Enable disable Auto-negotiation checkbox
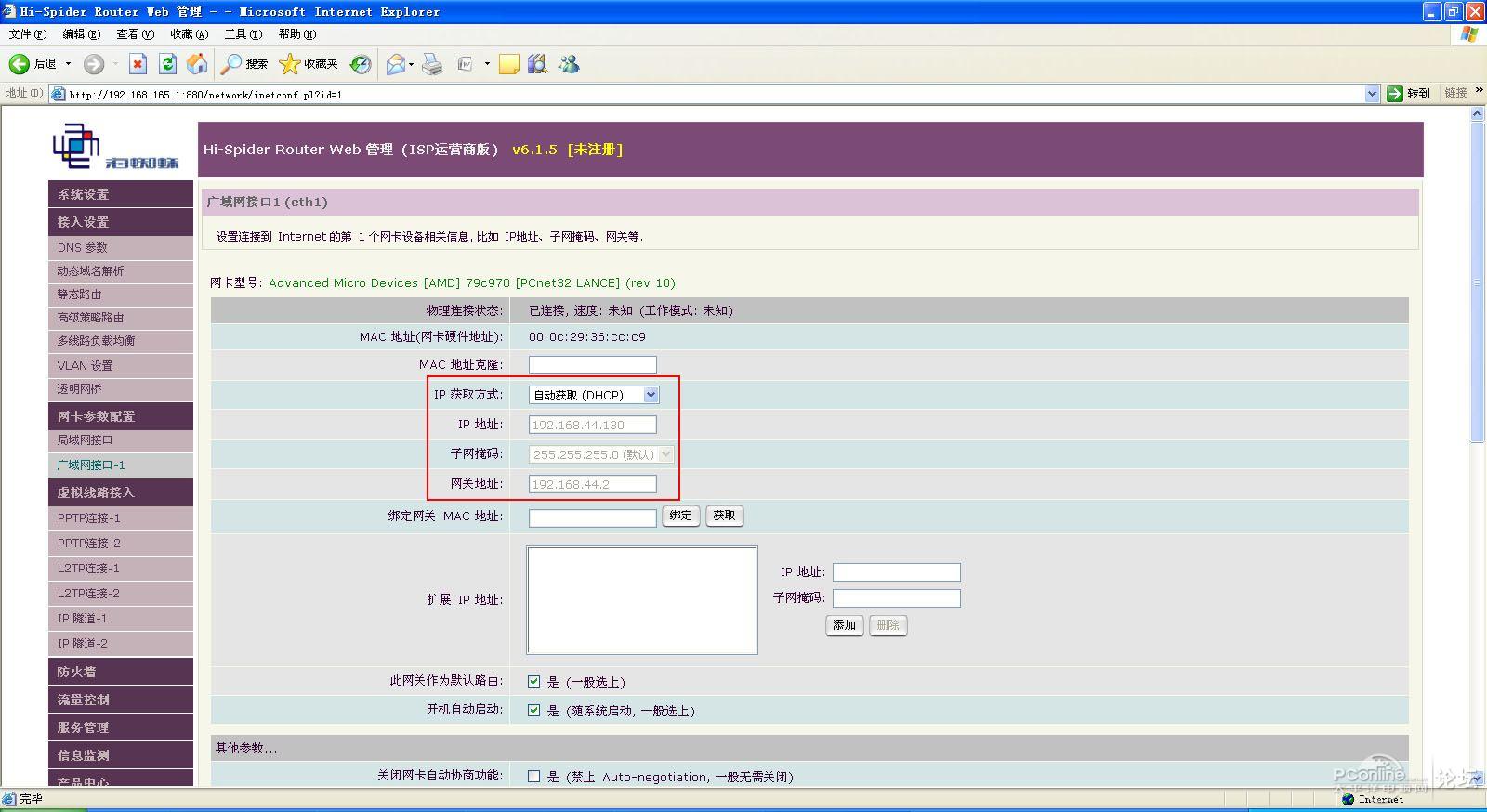The height and width of the screenshot is (812, 1487). [x=533, y=776]
